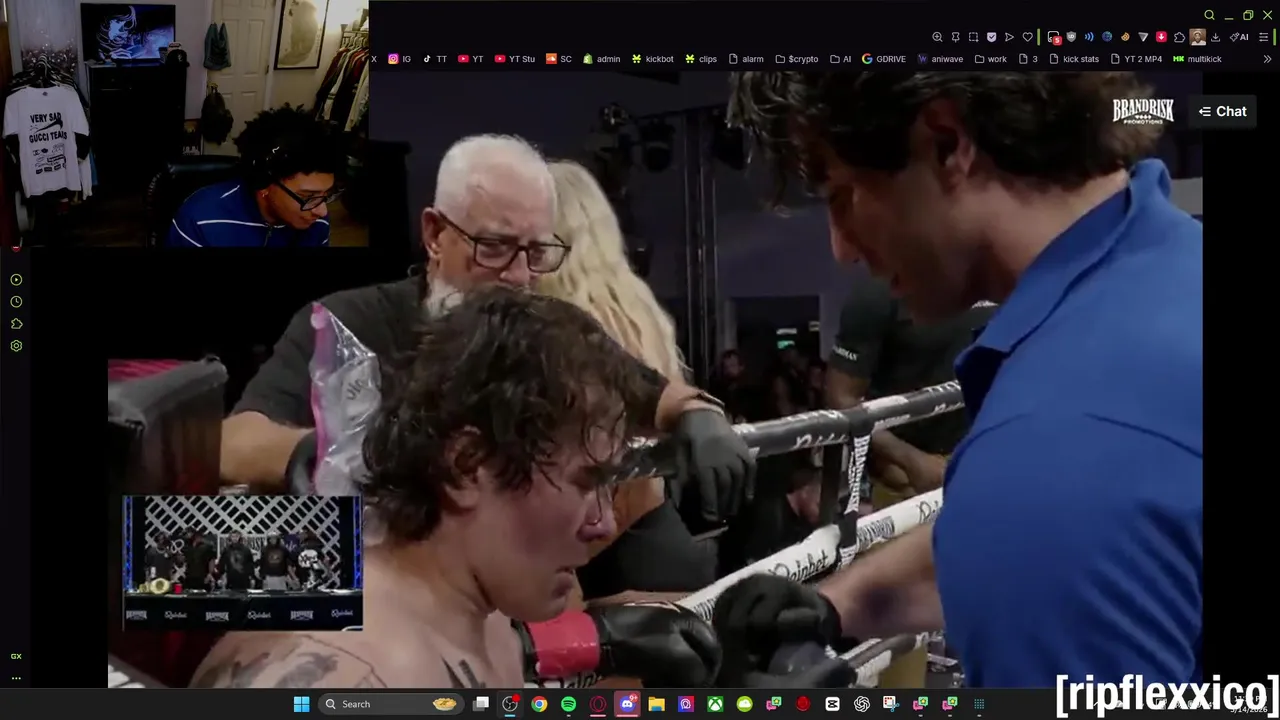Screen dimensions: 1280x720
Task: Open the gray triangle extension
Action: tap(1143, 37)
